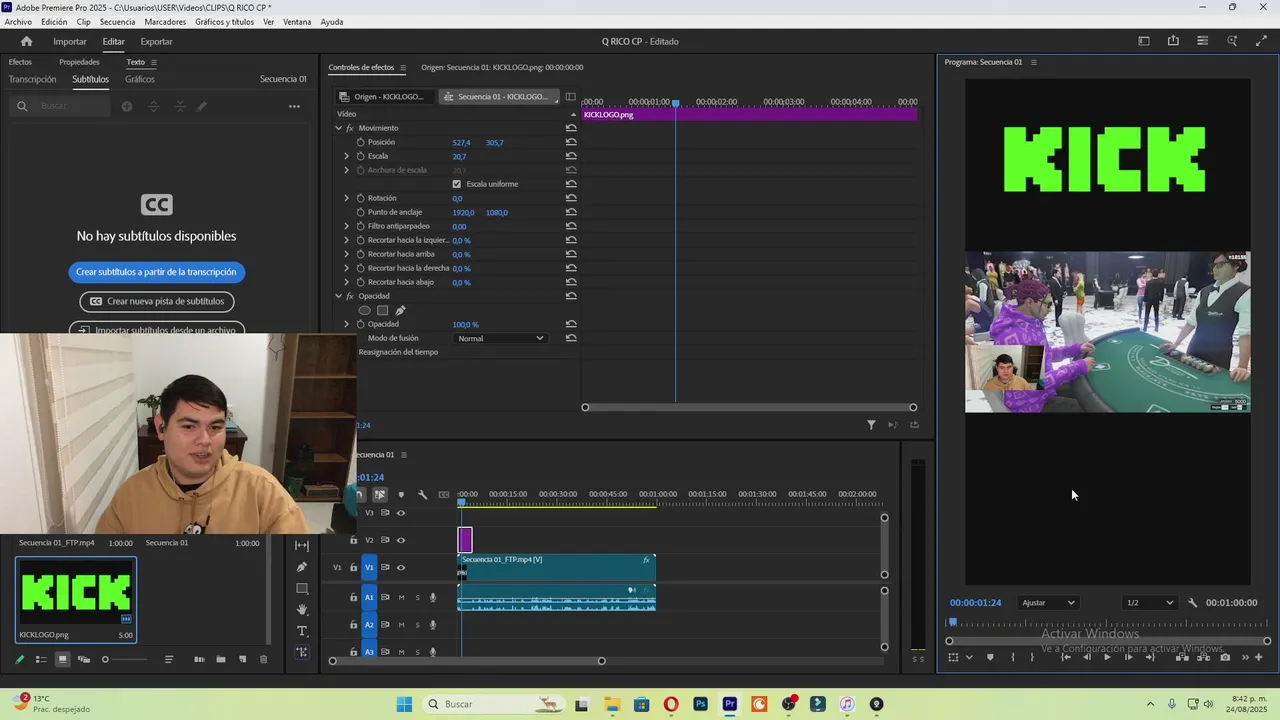Solo audio track A1
1280x720 pixels.
(x=417, y=597)
